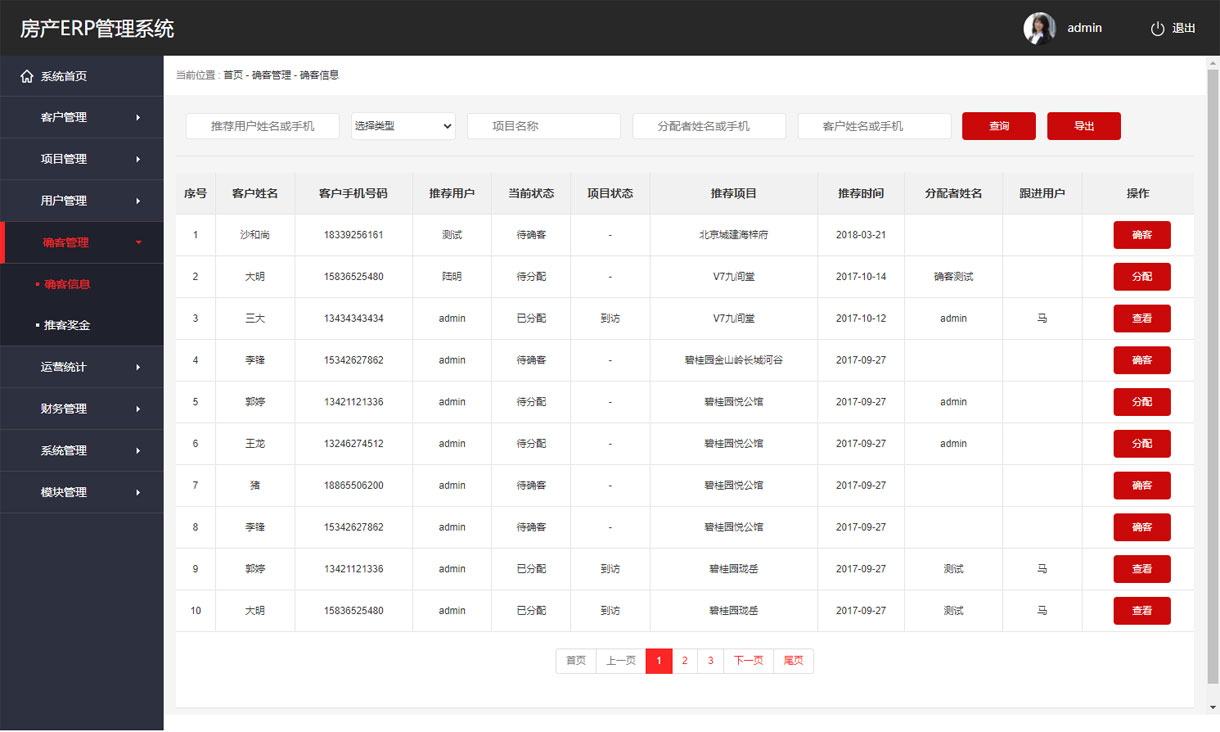Screen dimensions: 1220x732
Task: Open the 推客奖金 submenu item
Action: [67, 325]
